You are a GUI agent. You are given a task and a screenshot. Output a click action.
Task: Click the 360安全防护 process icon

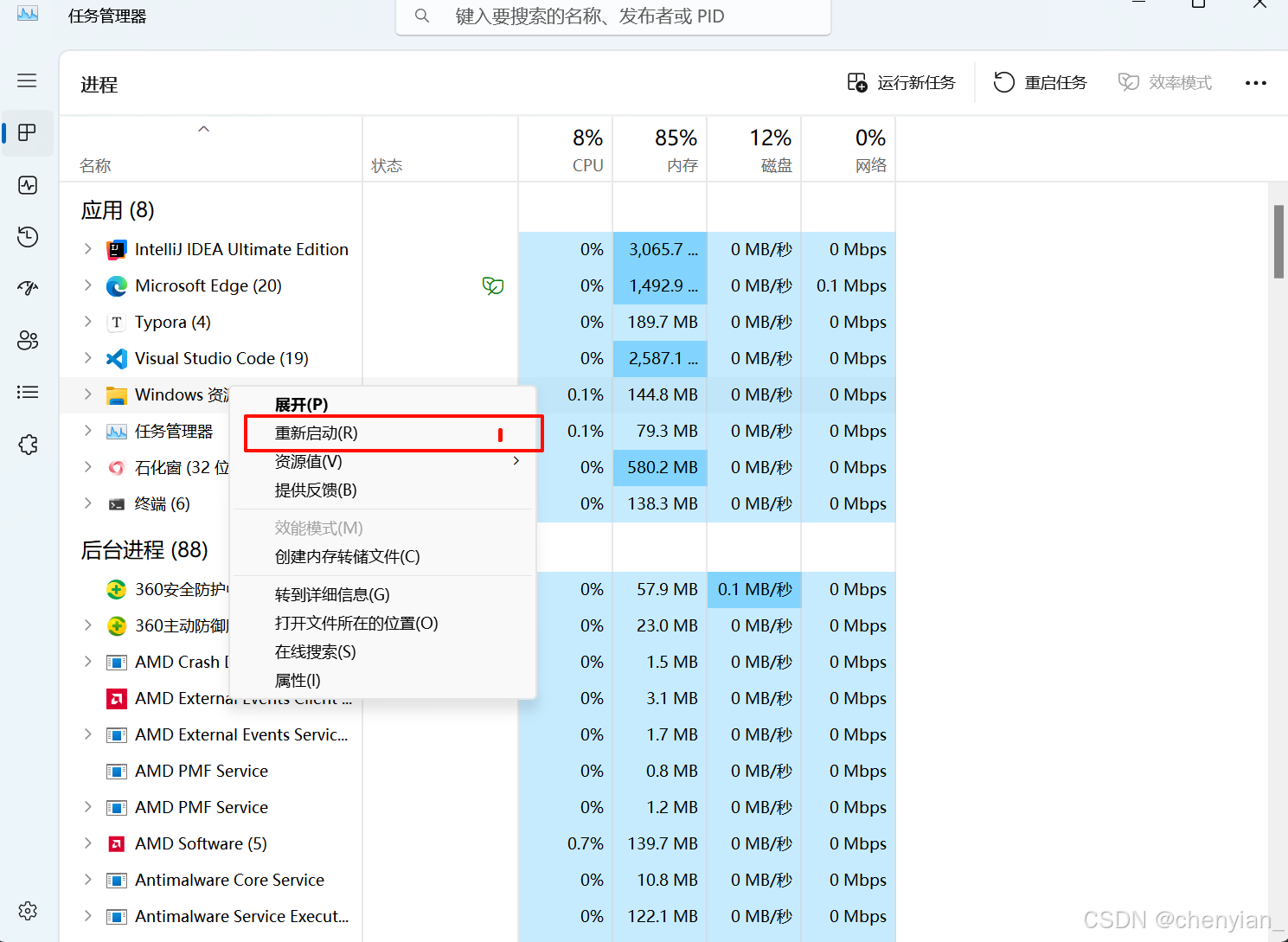(x=116, y=590)
